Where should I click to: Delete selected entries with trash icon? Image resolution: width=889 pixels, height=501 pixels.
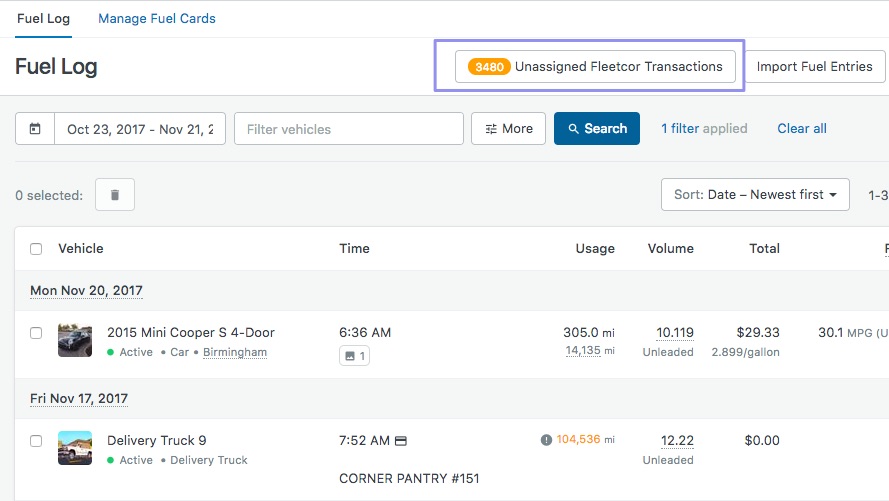pyautogui.click(x=115, y=195)
